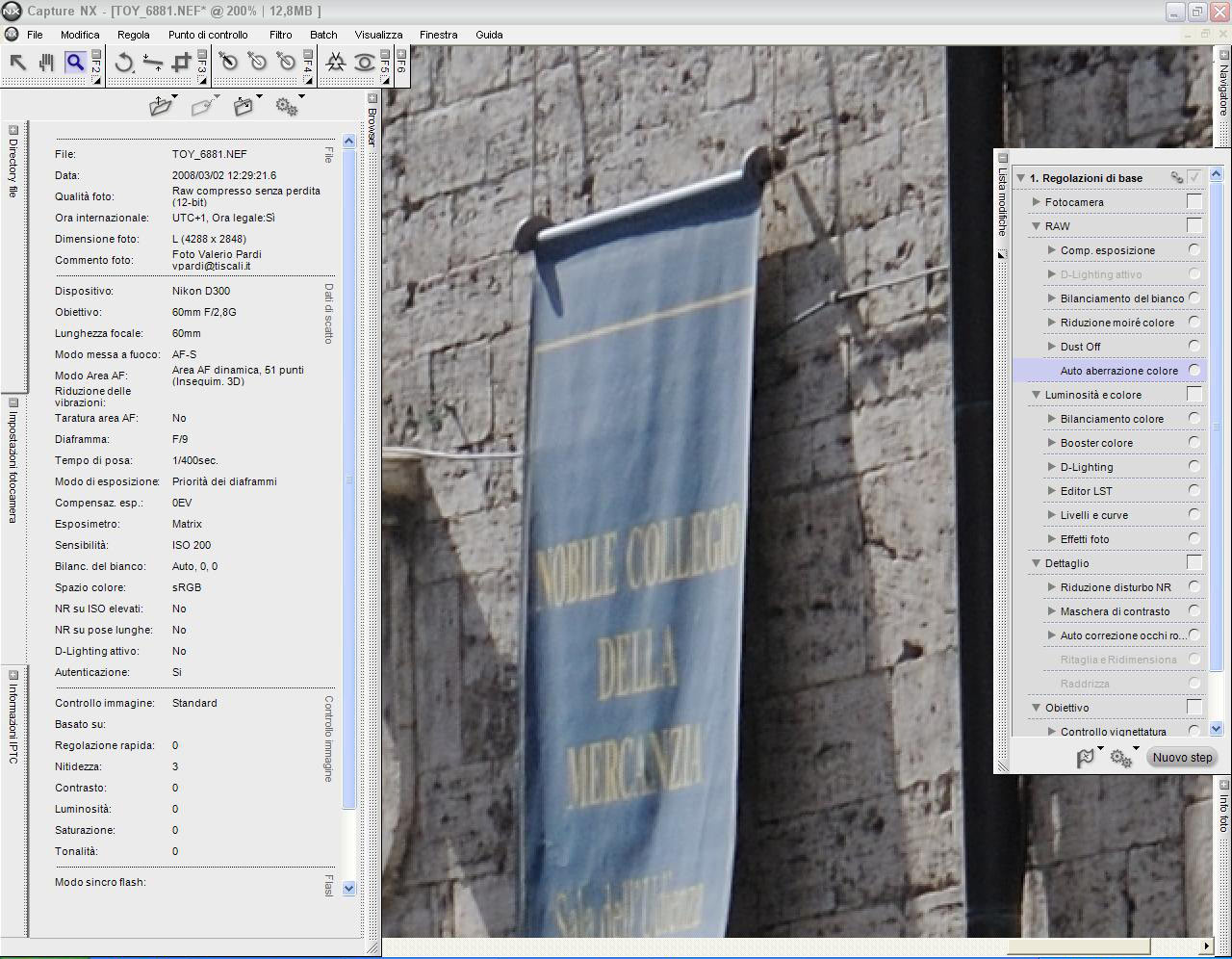Open the File menu
Viewport: 1232px width, 959px height.
point(35,35)
